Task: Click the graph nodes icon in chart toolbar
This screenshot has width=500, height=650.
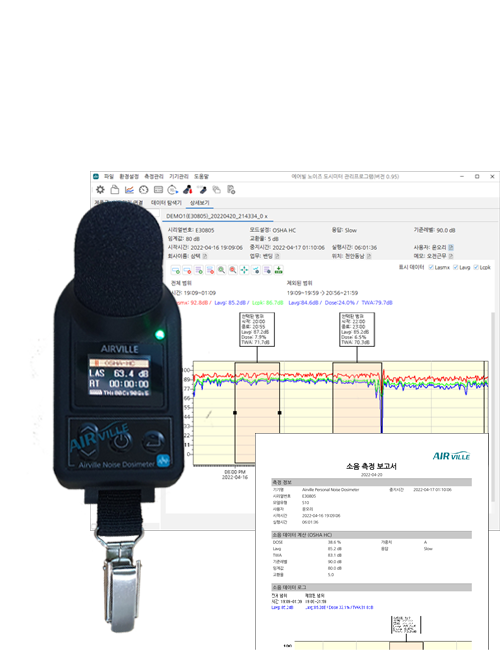Action: [256, 270]
